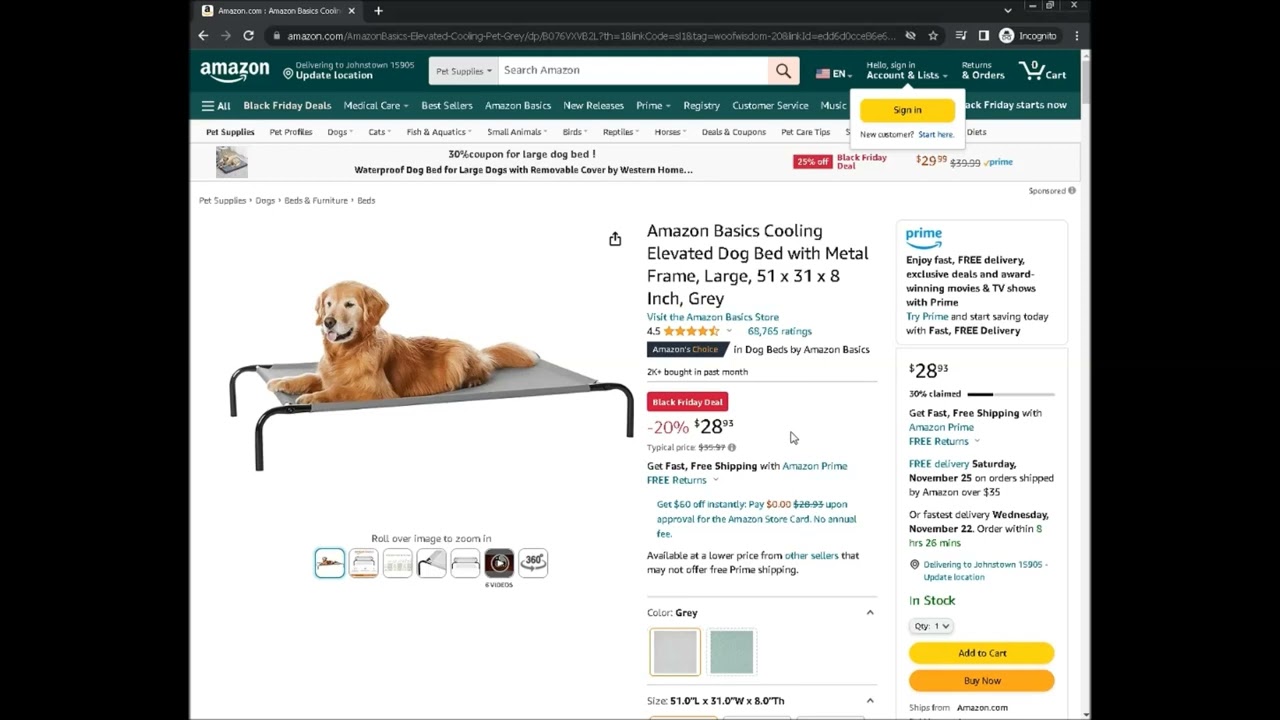Image resolution: width=1280 pixels, height=720 pixels.
Task: Click the main golden retriever product image
Action: click(x=432, y=375)
